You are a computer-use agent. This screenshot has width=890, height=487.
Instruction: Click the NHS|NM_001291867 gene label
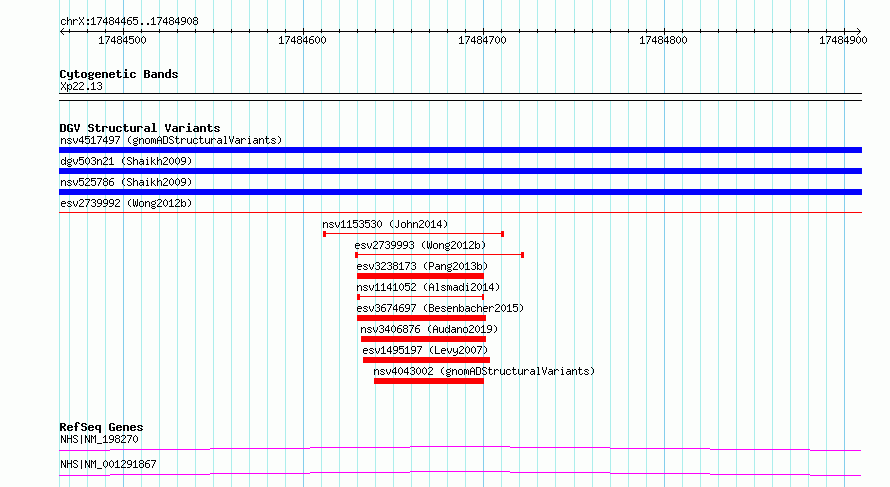[x=108, y=464]
